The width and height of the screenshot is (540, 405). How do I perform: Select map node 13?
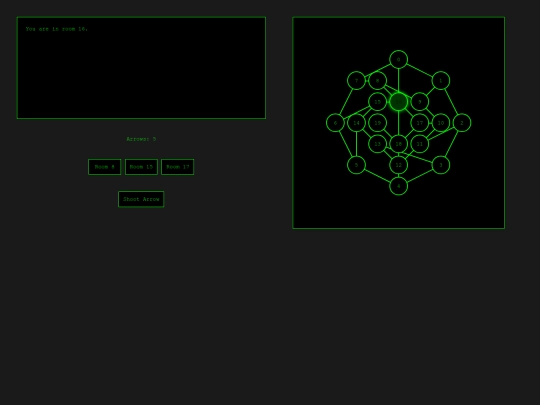377,144
